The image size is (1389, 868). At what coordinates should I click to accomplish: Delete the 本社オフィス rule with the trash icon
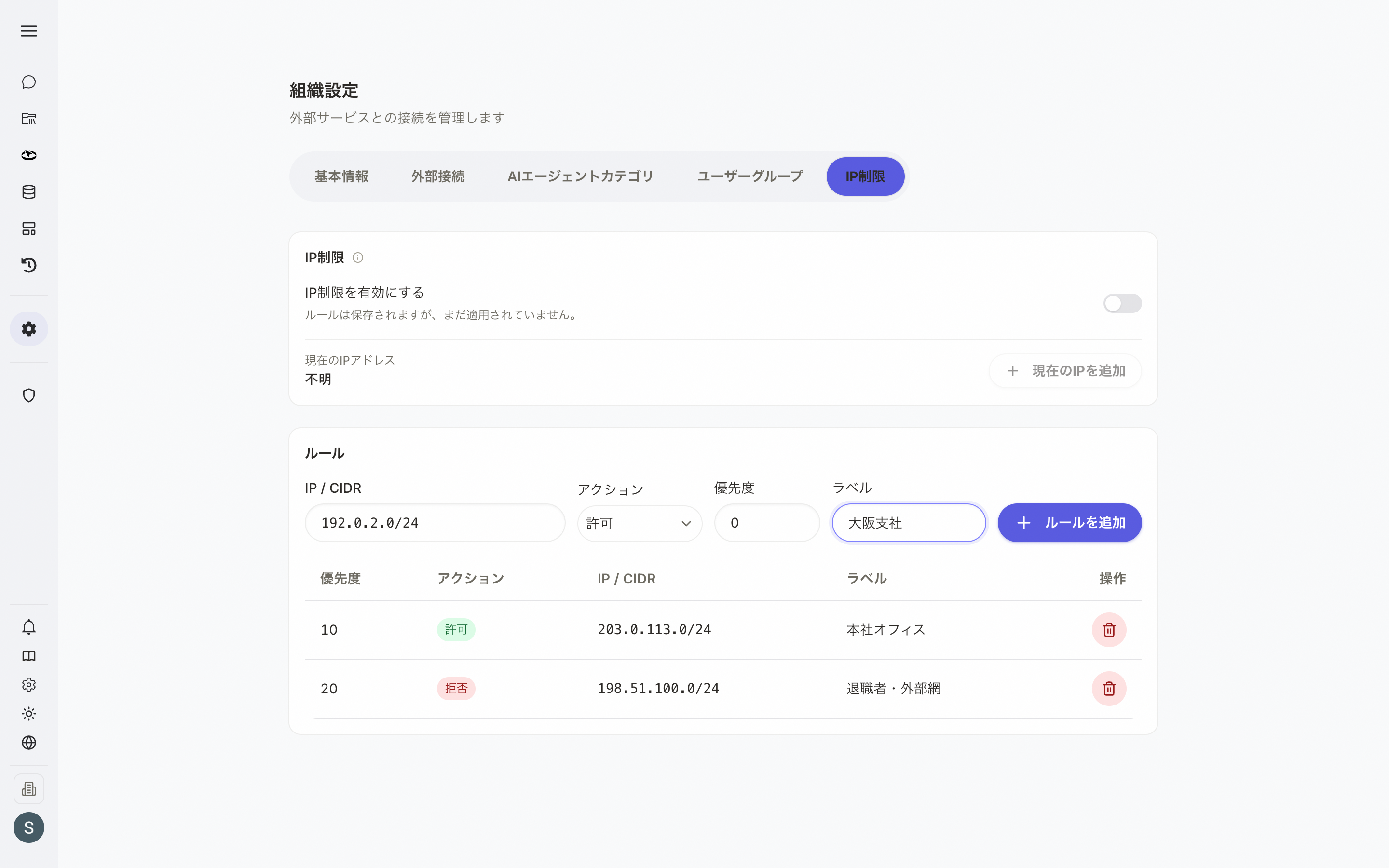point(1109,630)
